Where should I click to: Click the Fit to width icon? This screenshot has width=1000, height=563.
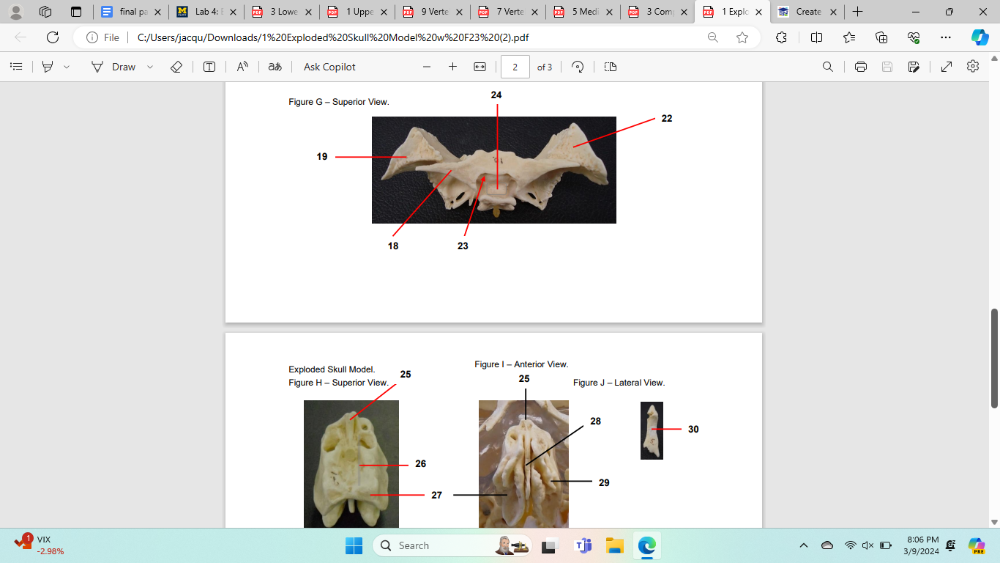(x=479, y=67)
